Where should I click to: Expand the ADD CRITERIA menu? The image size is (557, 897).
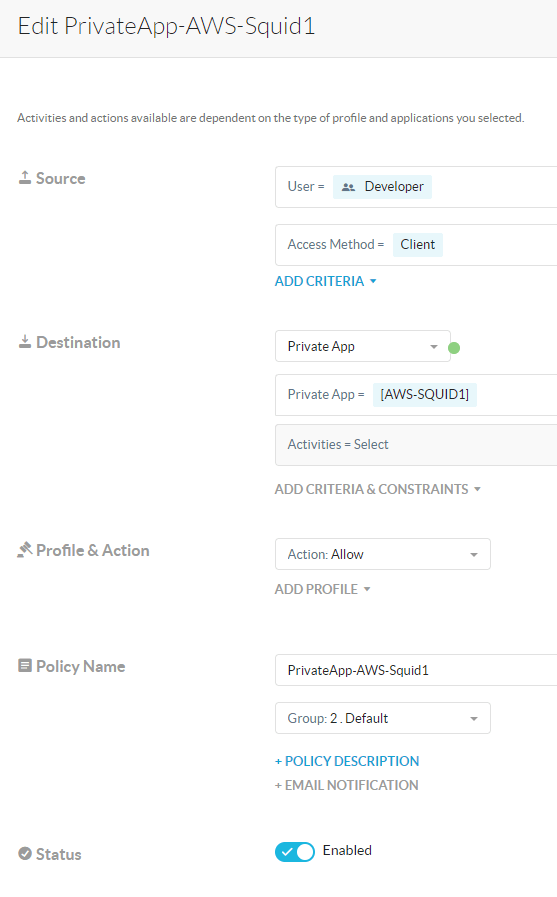325,281
